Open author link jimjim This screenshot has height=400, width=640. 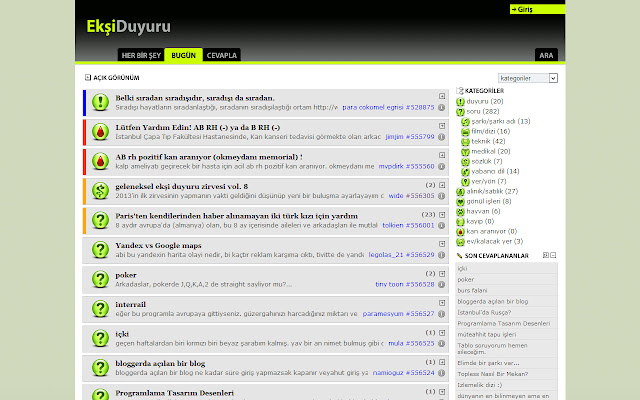coord(394,137)
